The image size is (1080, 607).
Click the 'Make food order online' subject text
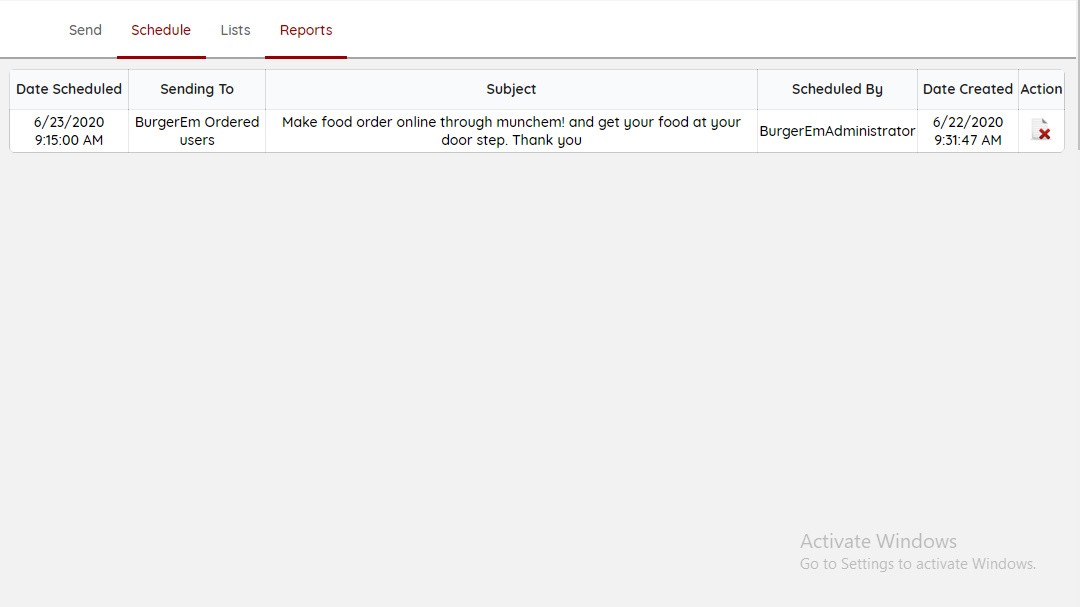point(511,122)
